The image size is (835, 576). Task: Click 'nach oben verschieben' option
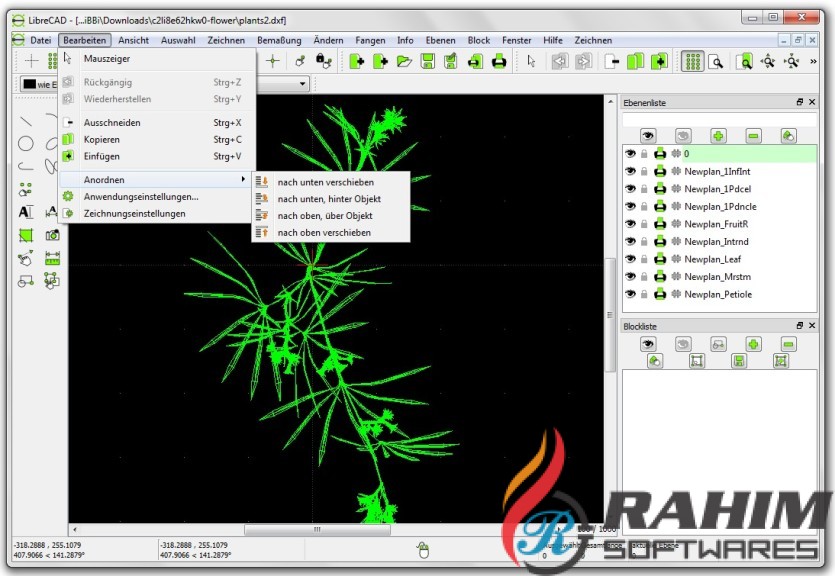324,232
